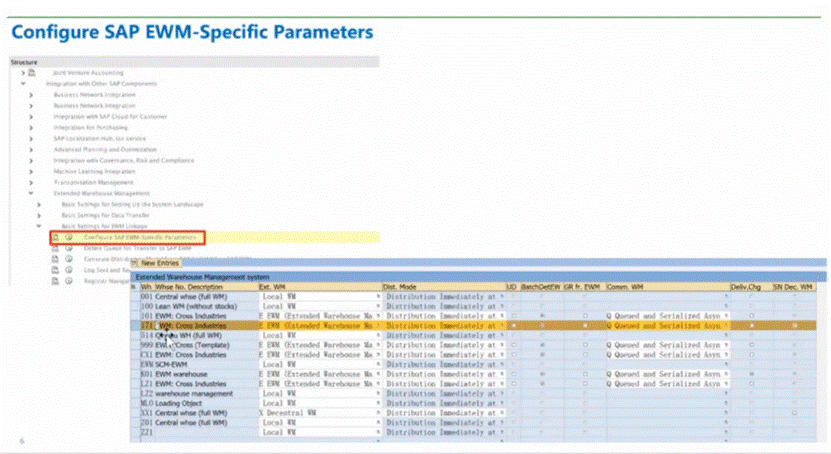Toggle GR fr. EWM checkbox for warehouse 101

(x=585, y=316)
